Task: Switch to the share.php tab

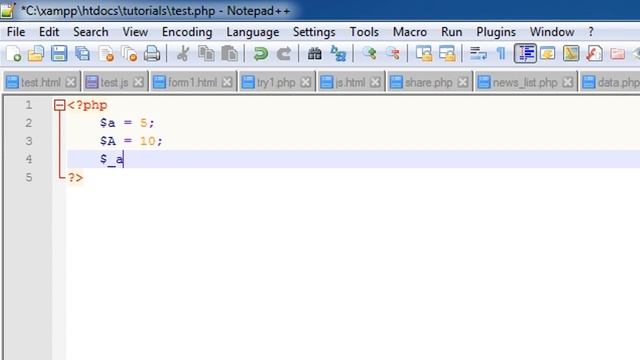Action: (429, 82)
